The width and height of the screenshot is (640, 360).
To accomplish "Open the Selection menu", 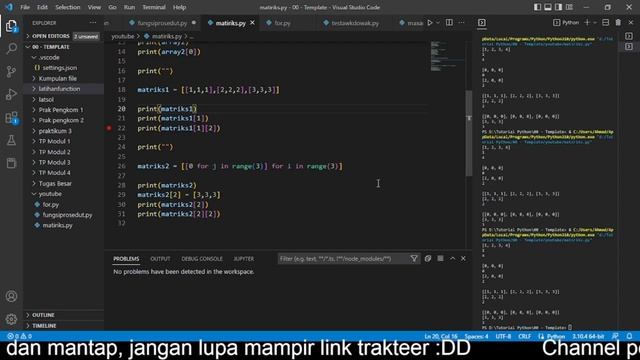I will coord(68,7).
